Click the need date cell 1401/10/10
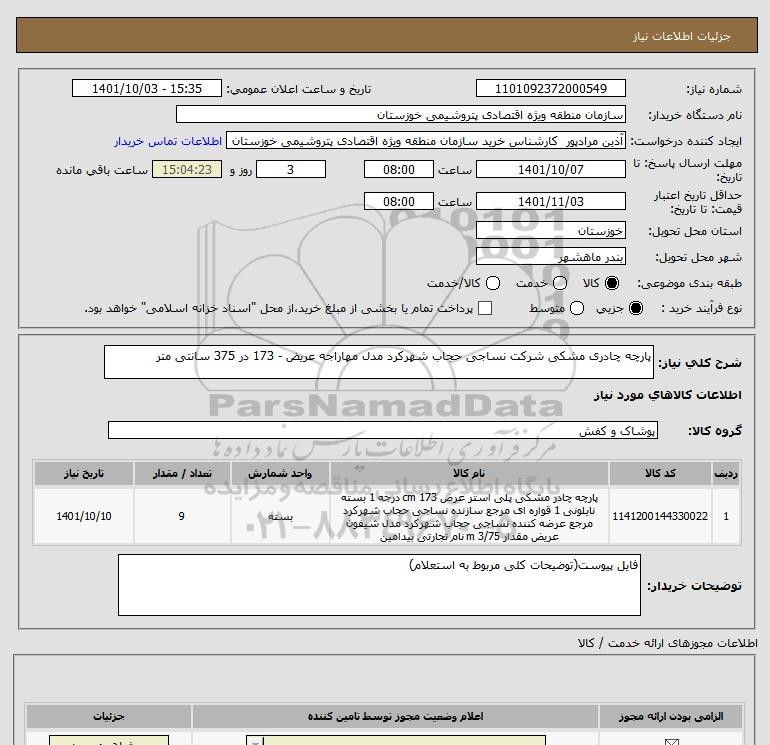The image size is (770, 745). coord(83,516)
